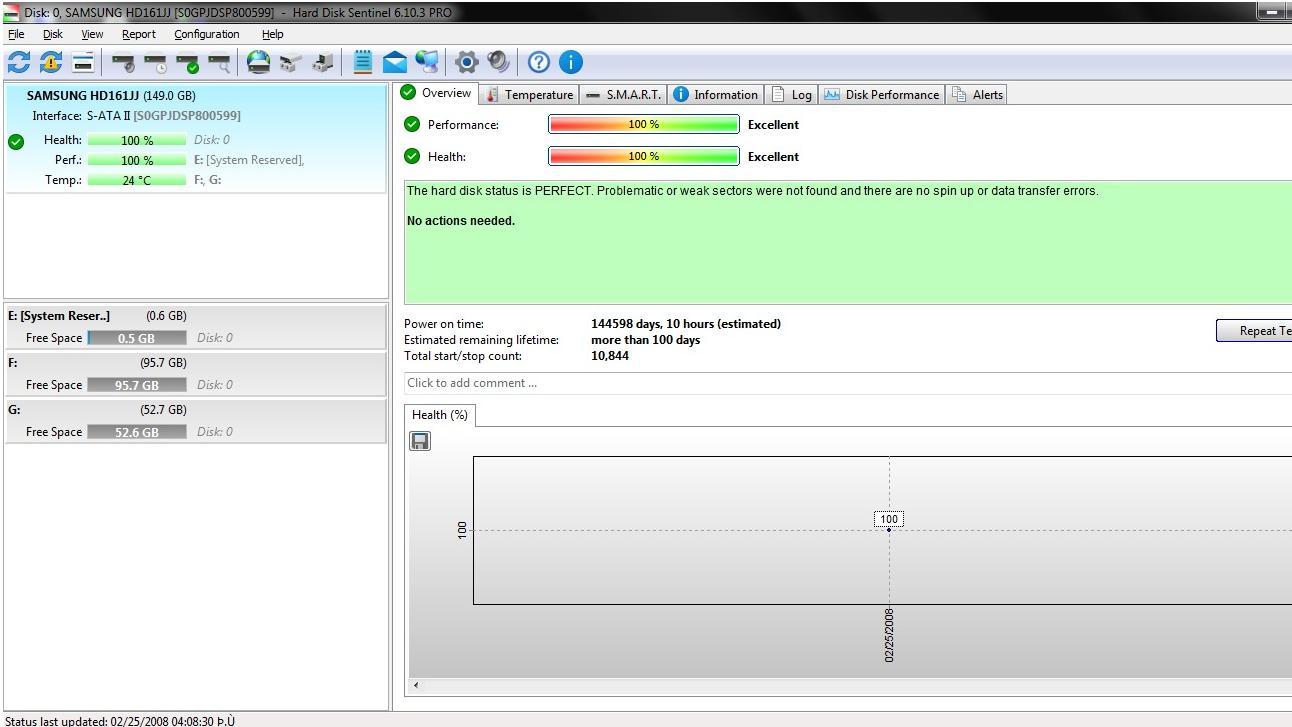Click the F: 95.7 GB free space bar
Image resolution: width=1292 pixels, height=727 pixels.
(x=137, y=385)
